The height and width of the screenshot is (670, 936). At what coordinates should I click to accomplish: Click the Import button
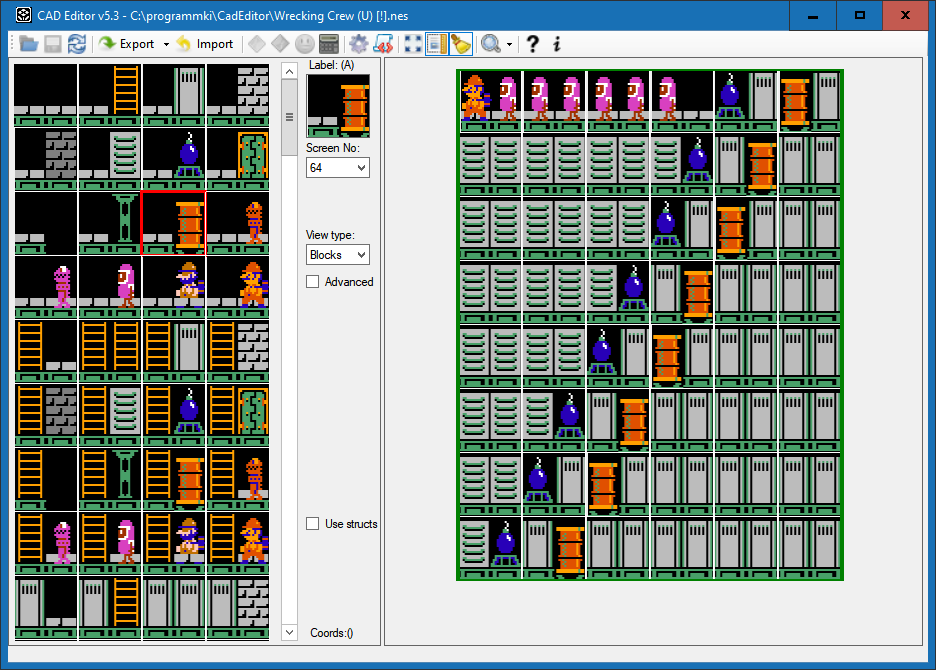point(205,44)
